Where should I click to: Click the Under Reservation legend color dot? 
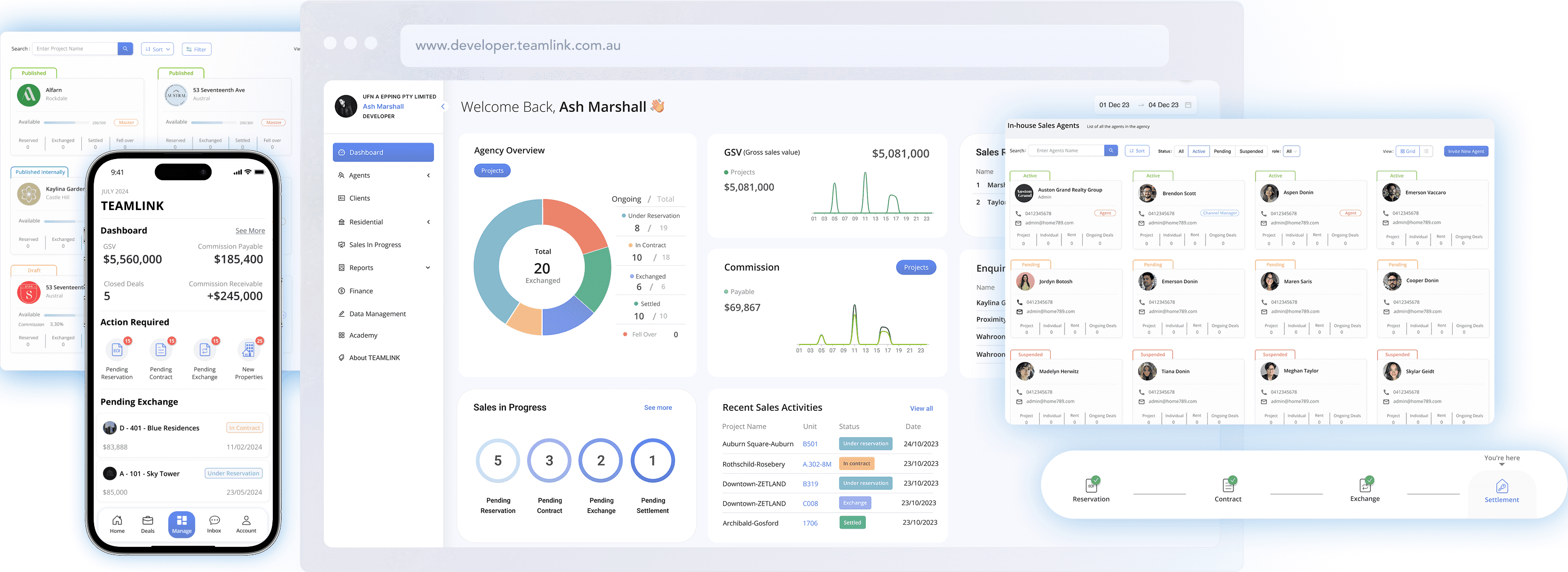pos(623,216)
